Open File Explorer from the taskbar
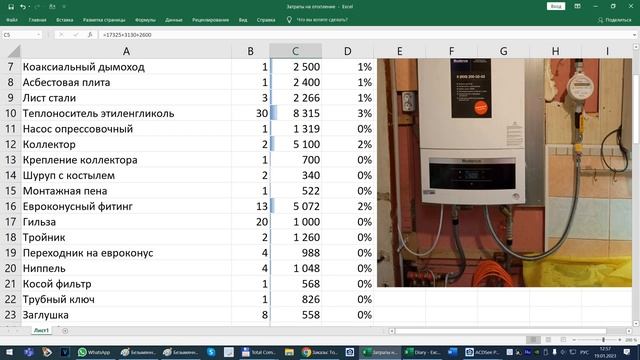 point(289,352)
